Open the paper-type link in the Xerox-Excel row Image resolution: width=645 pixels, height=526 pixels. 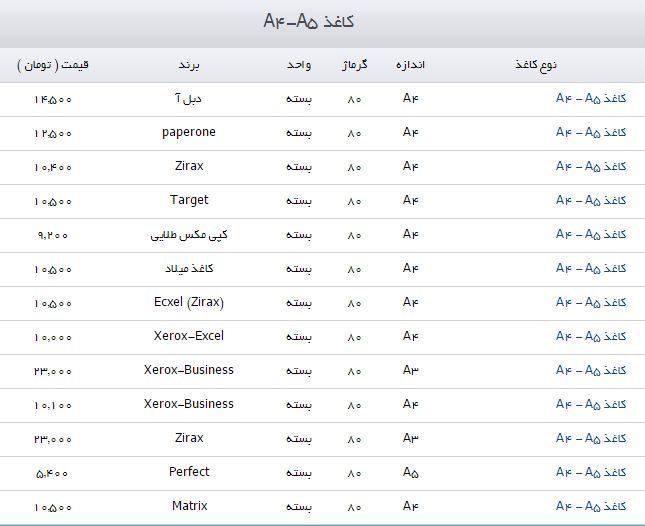tap(591, 337)
